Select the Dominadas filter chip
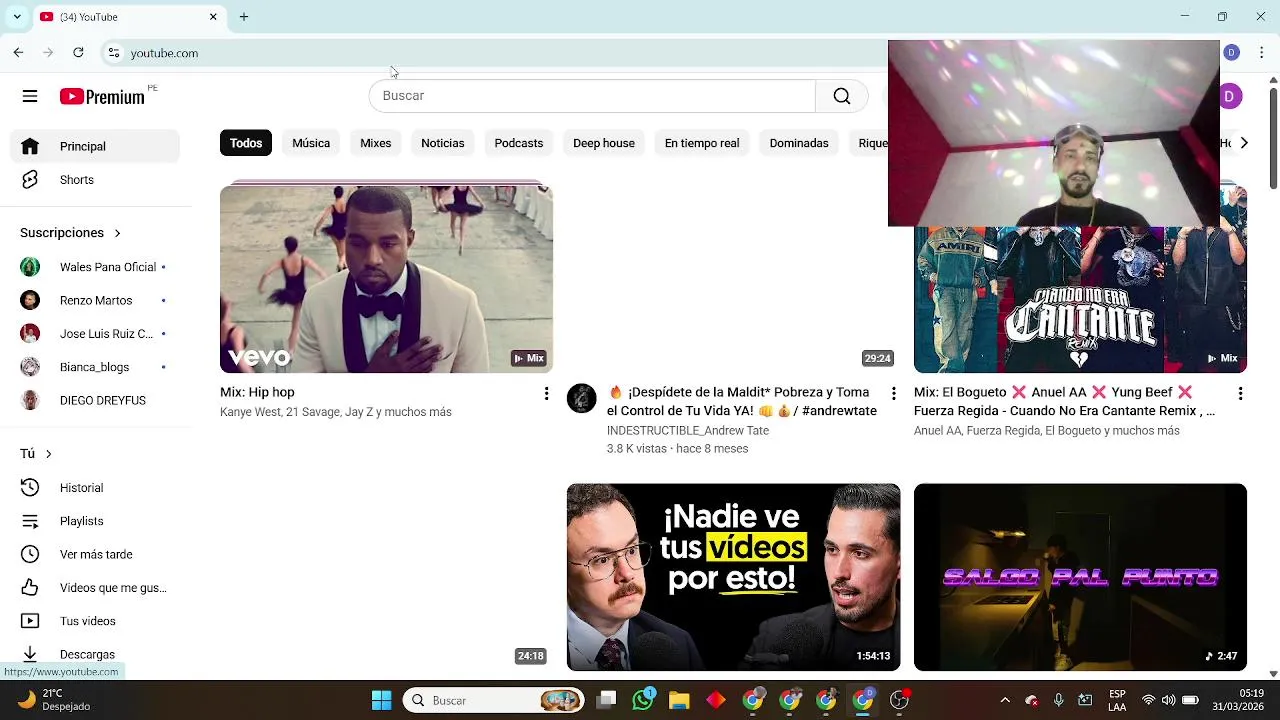The image size is (1280, 720). point(799,143)
